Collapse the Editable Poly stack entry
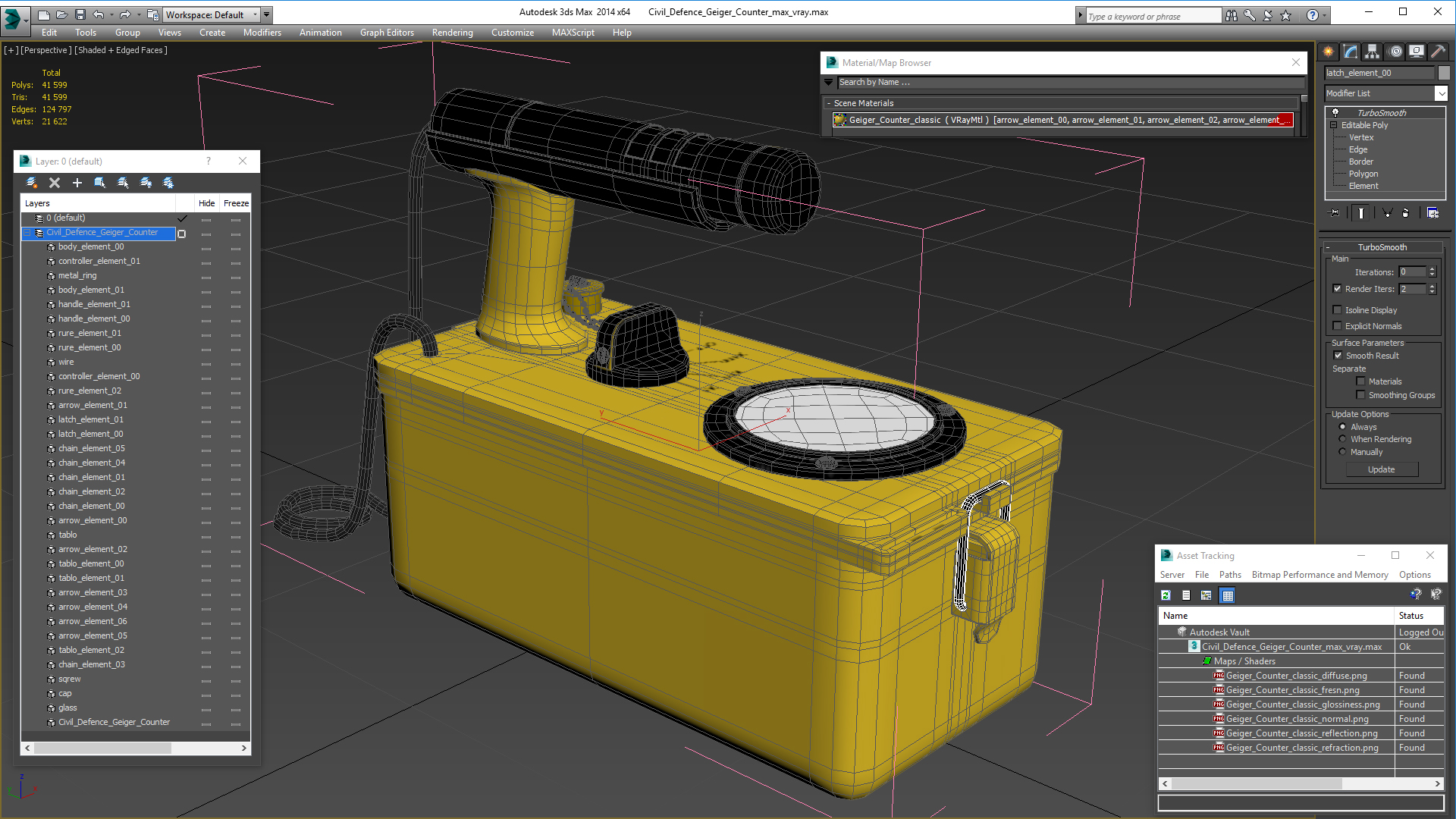Viewport: 1456px width, 819px height. [x=1334, y=125]
